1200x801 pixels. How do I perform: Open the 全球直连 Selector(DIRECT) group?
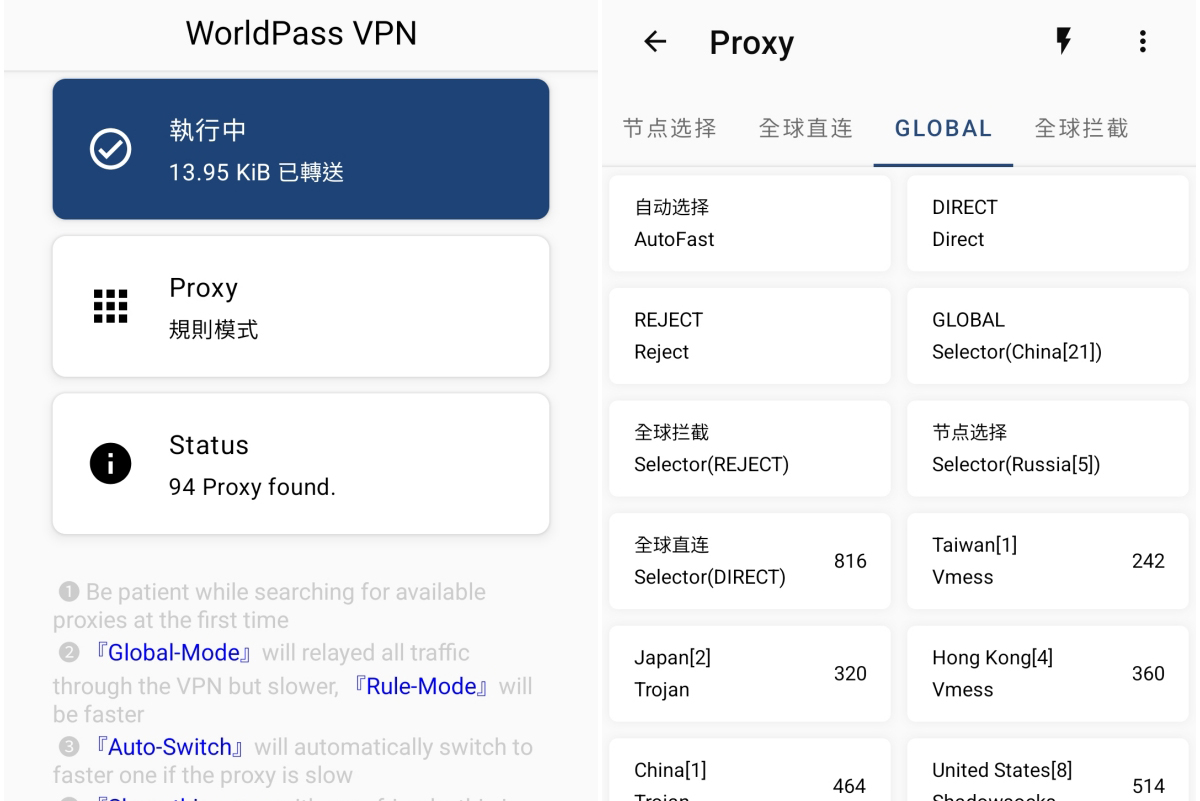pos(749,561)
